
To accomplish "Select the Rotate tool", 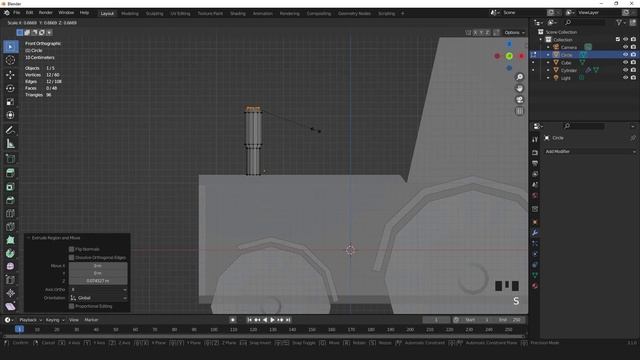I will tap(10, 88).
